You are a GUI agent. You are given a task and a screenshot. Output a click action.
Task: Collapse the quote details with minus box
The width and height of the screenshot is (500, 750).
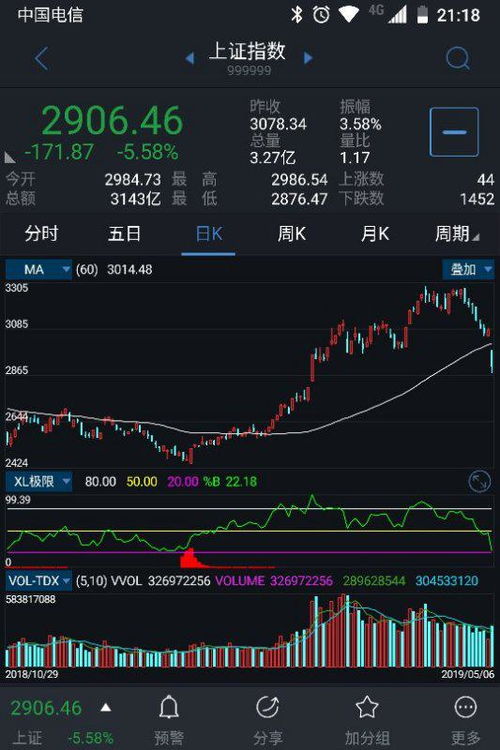[x=454, y=132]
